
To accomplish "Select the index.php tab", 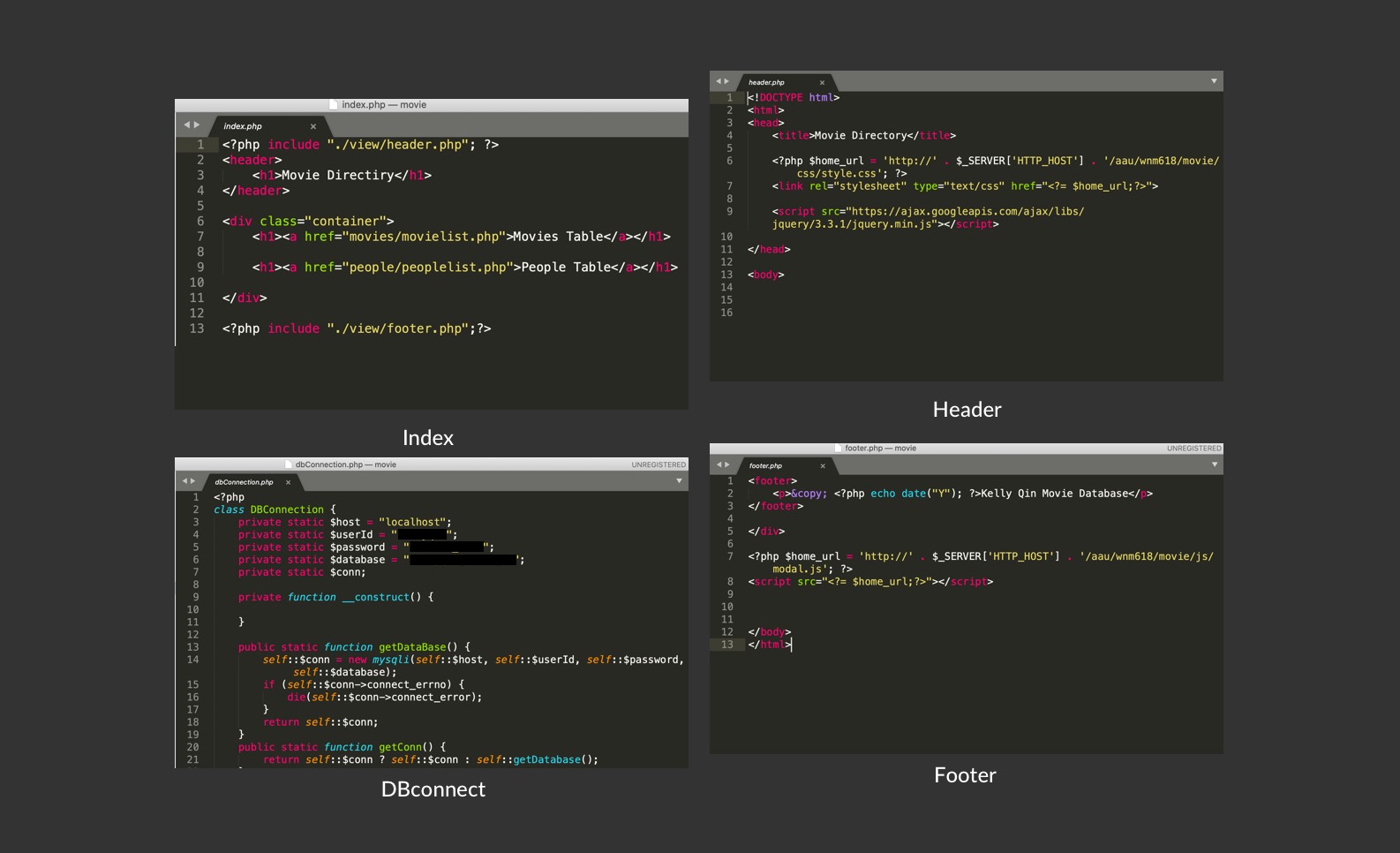I will pos(243,126).
